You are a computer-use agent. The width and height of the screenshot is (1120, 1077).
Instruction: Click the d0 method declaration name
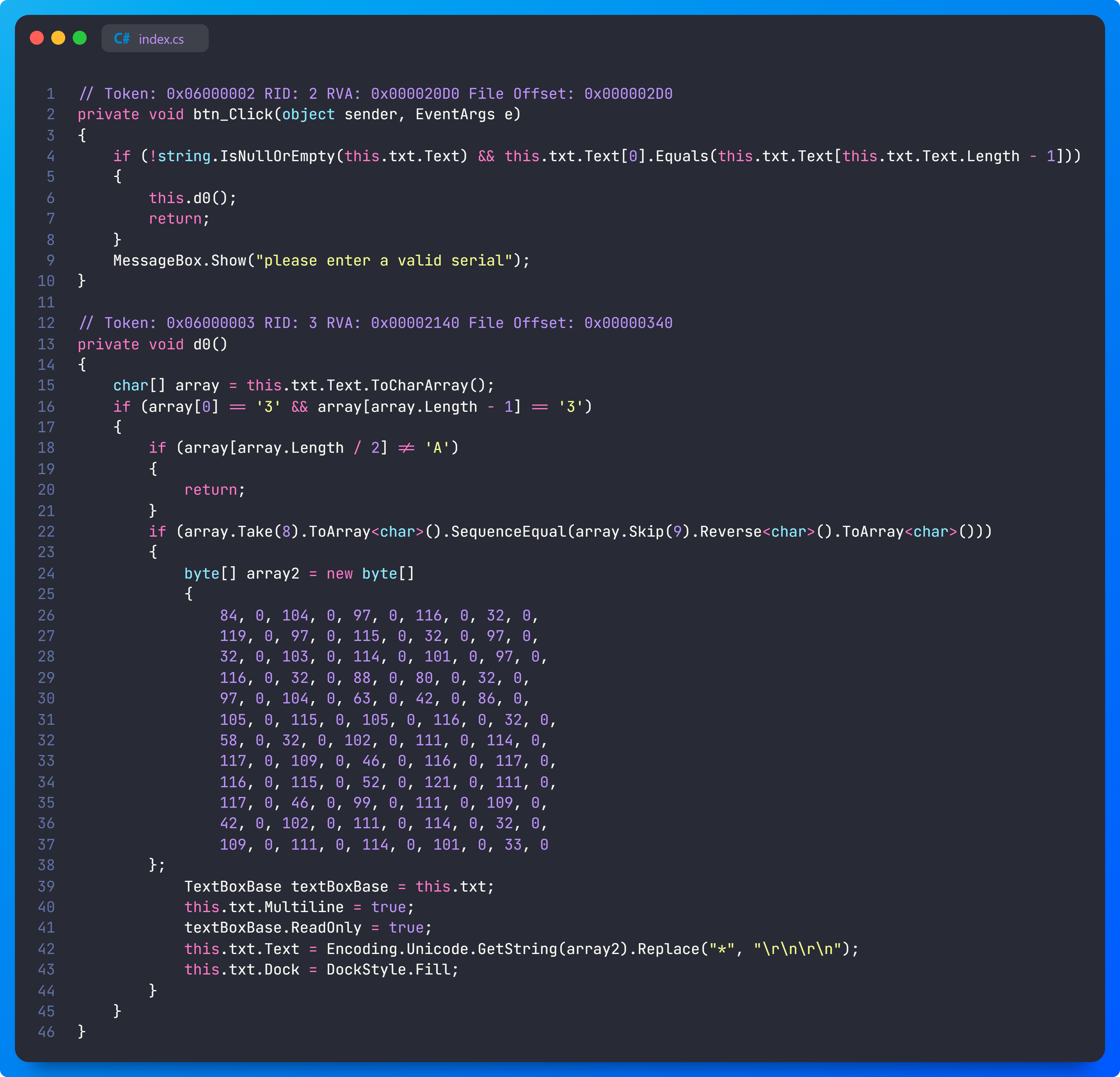[202, 344]
